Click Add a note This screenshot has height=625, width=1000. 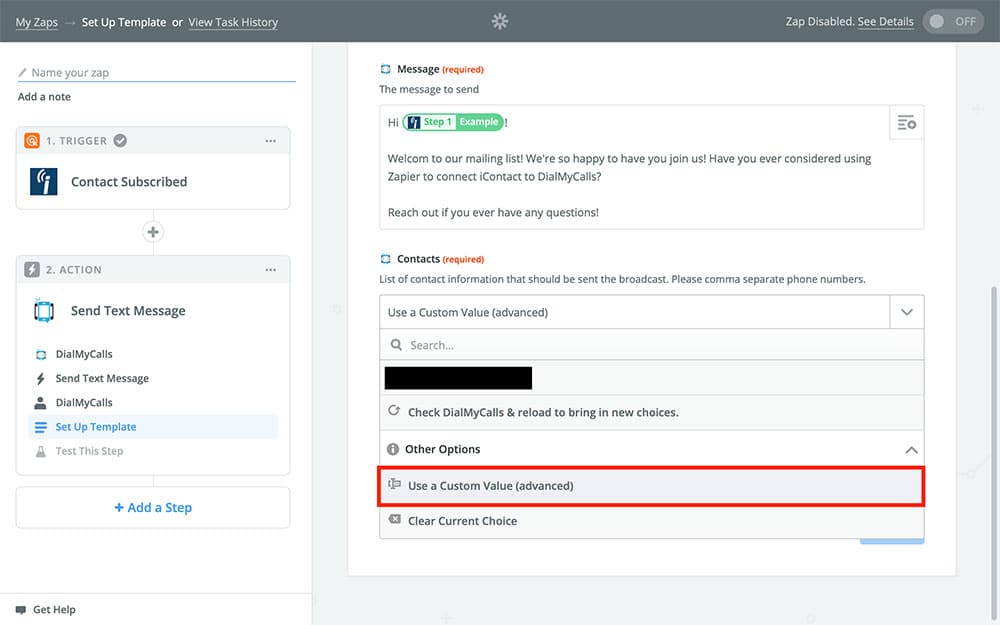coord(44,97)
